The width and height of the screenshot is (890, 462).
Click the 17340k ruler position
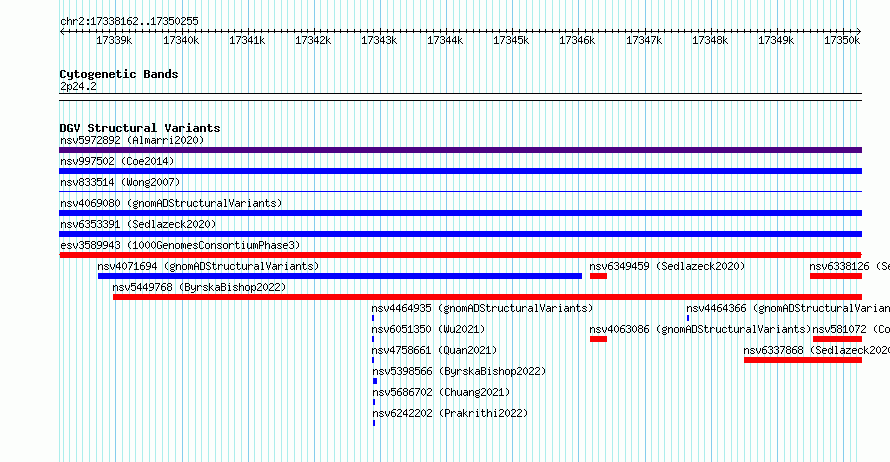coord(181,40)
